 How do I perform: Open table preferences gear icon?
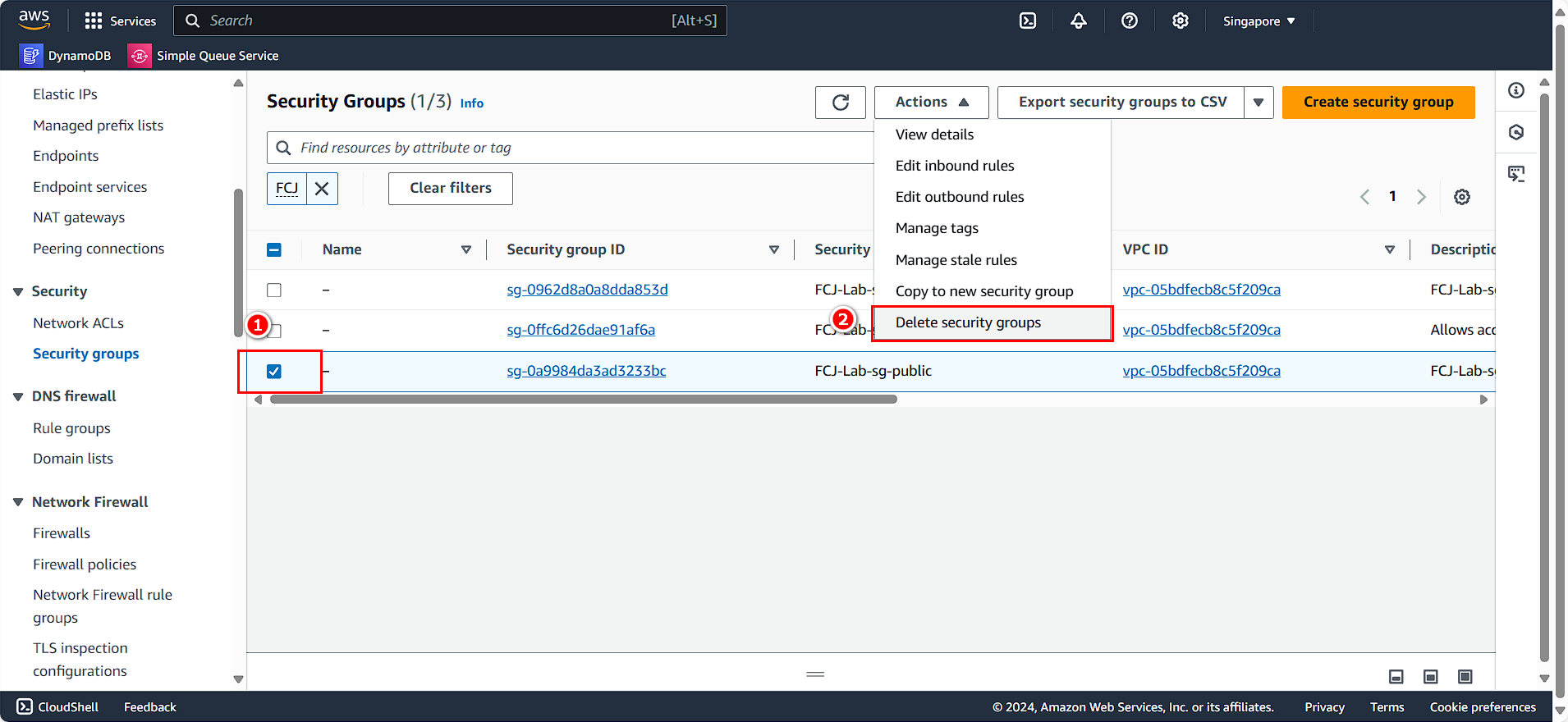point(1462,197)
